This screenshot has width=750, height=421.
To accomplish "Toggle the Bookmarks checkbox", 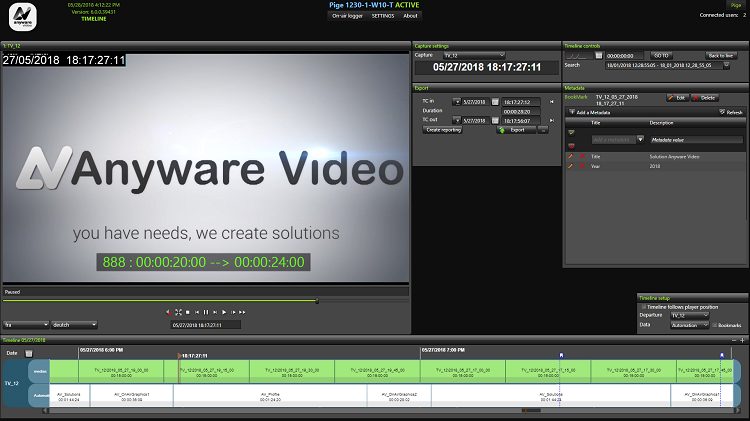I will point(713,325).
